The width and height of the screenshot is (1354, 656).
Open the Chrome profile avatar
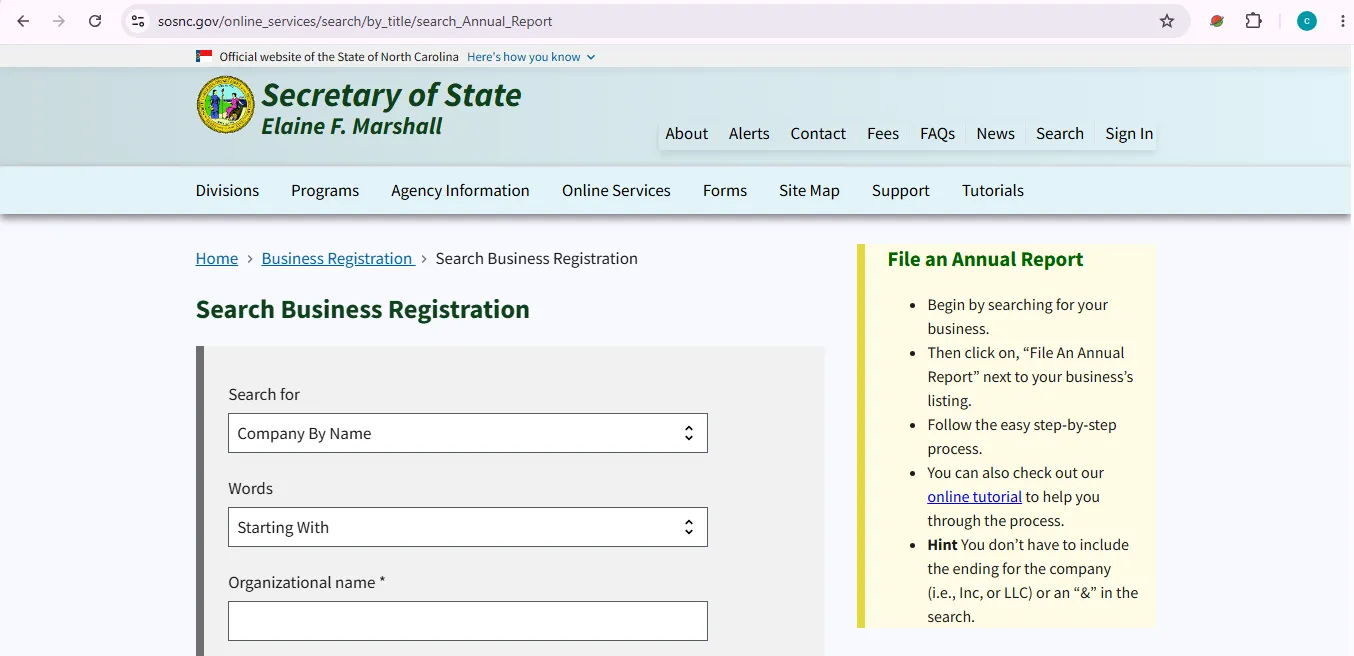1307,21
